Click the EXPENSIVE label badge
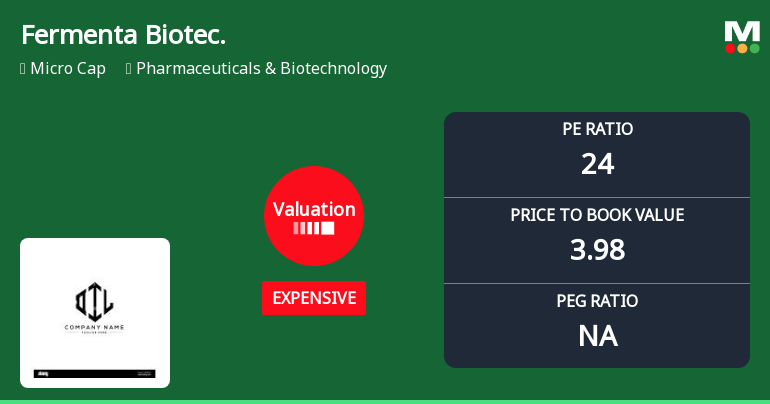770x404 pixels. (x=314, y=298)
